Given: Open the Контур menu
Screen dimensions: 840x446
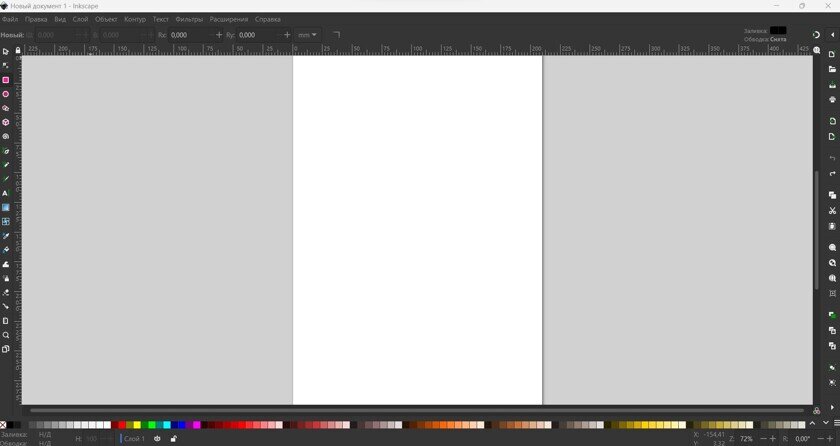Looking at the screenshot, I should click(x=135, y=19).
